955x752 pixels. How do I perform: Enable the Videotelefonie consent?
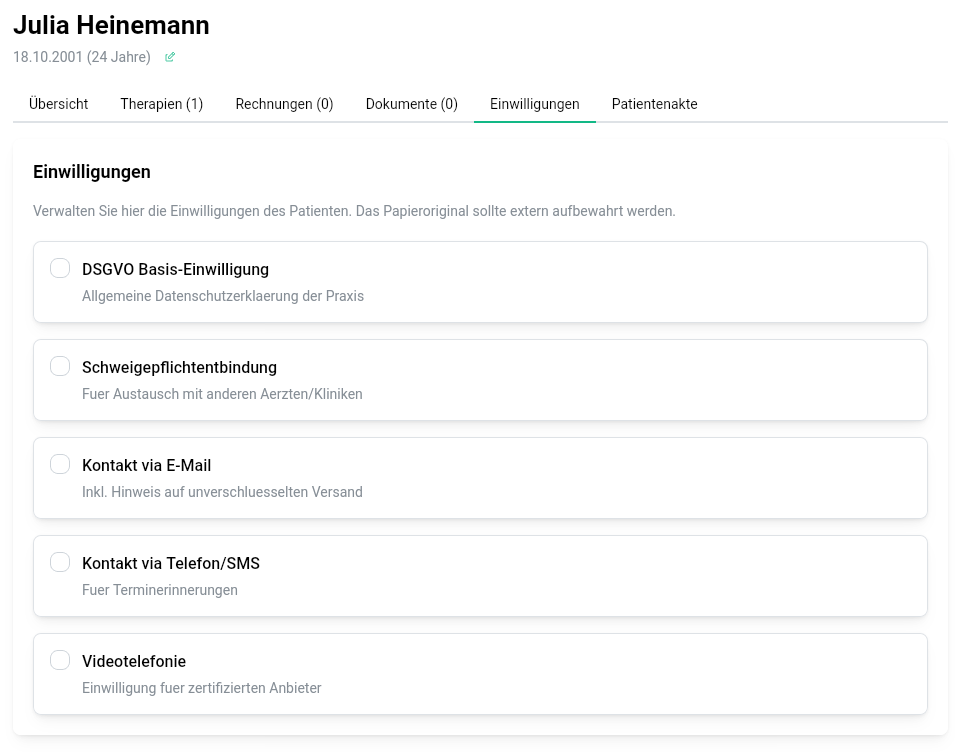[x=60, y=660]
